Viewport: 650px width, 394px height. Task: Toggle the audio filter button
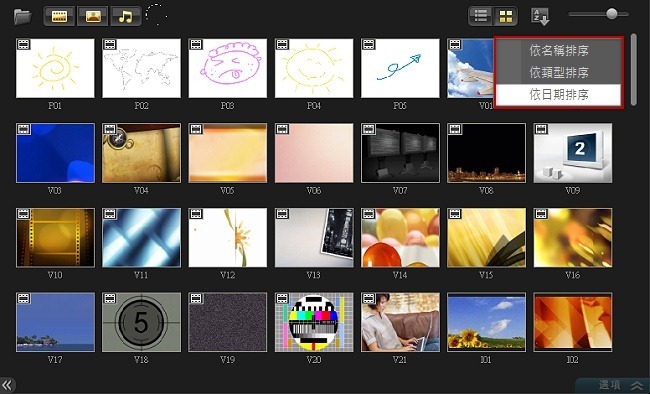point(126,17)
